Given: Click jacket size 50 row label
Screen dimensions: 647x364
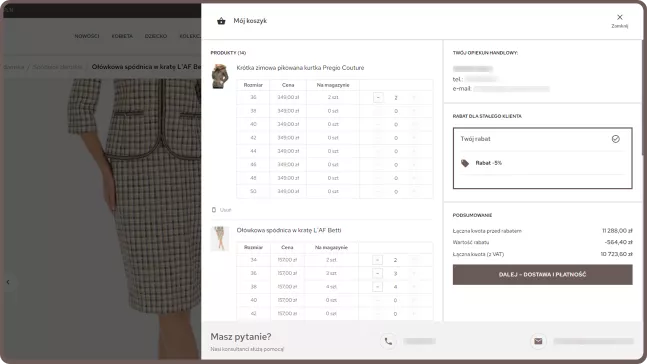Looking at the screenshot, I should [253, 191].
